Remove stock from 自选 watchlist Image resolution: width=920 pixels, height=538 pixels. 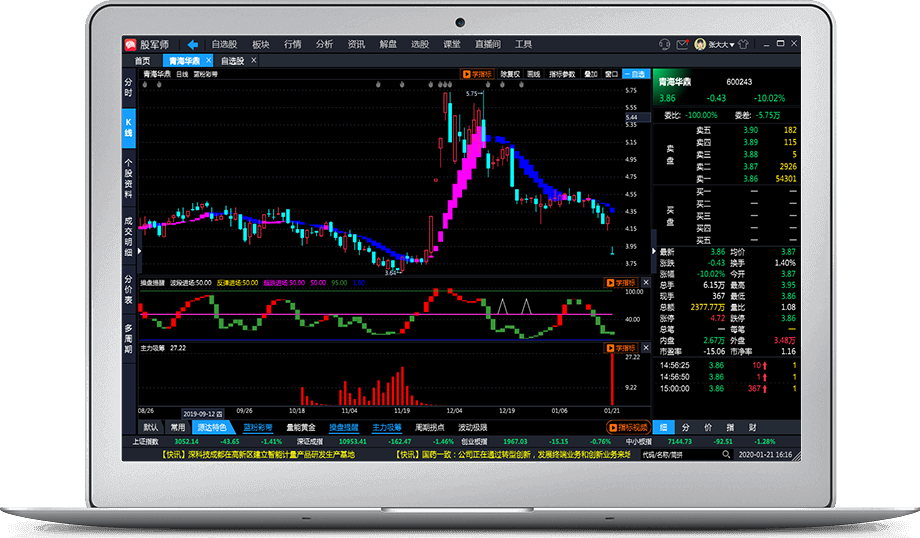pyautogui.click(x=635, y=74)
